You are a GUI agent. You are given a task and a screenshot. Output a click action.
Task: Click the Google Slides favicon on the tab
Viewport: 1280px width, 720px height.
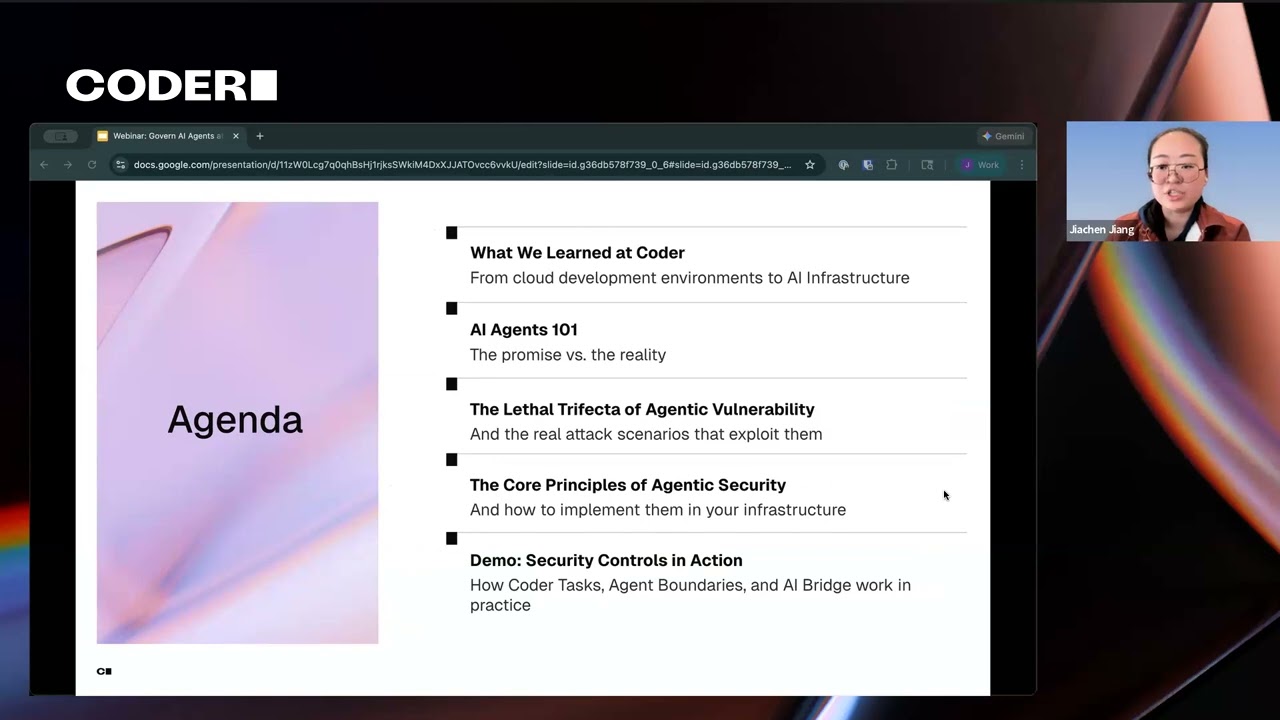(x=102, y=136)
